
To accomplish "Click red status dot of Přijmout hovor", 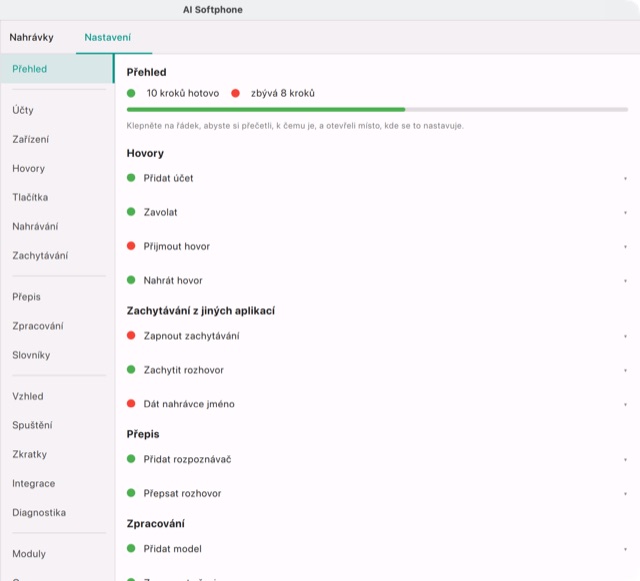I will pyautogui.click(x=131, y=246).
